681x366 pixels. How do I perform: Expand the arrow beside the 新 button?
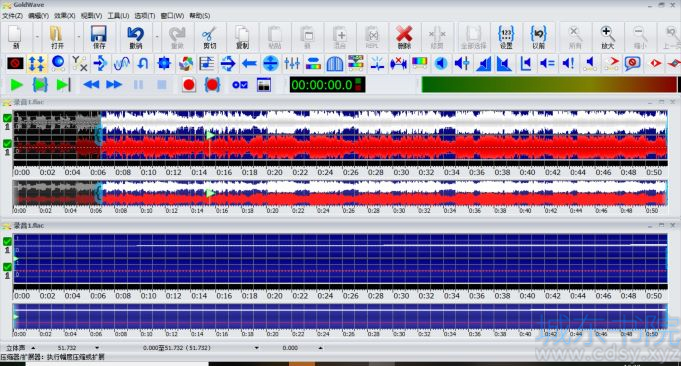coord(37,37)
